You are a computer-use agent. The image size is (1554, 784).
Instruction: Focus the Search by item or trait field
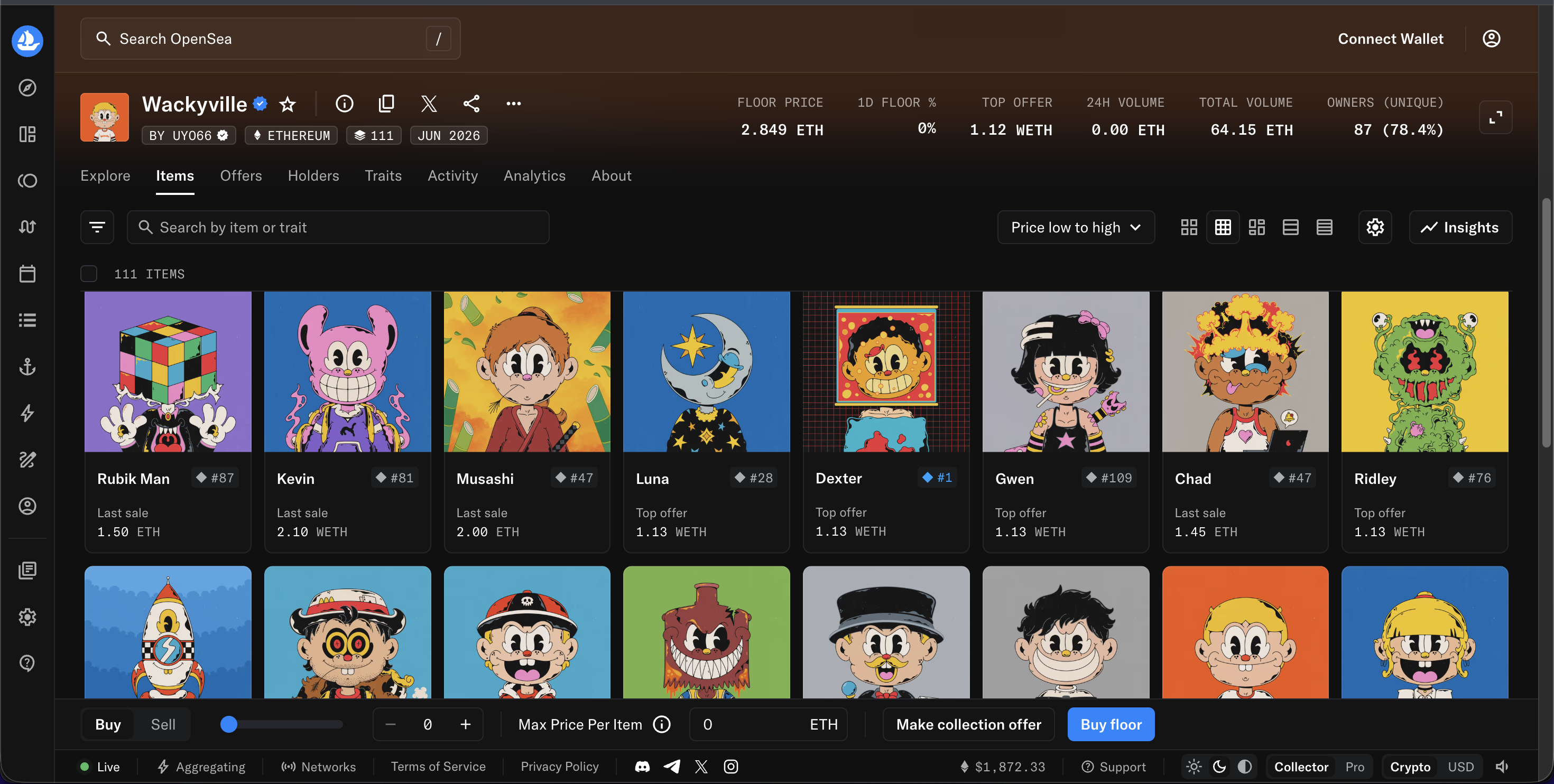click(x=338, y=227)
